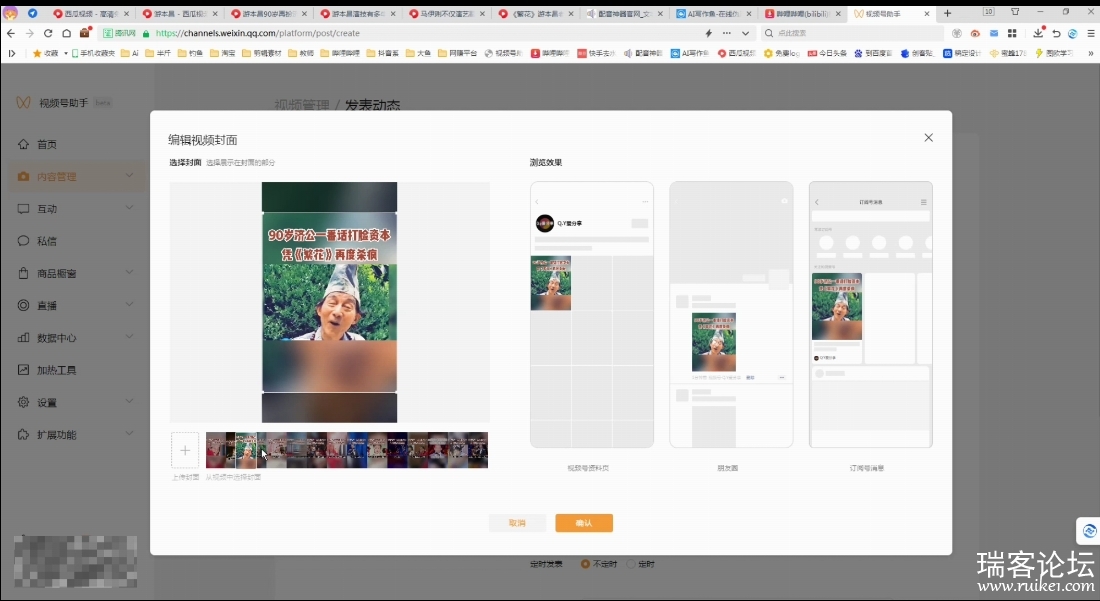Click the 取消 cancel button
This screenshot has height=601, width=1100.
[x=517, y=523]
